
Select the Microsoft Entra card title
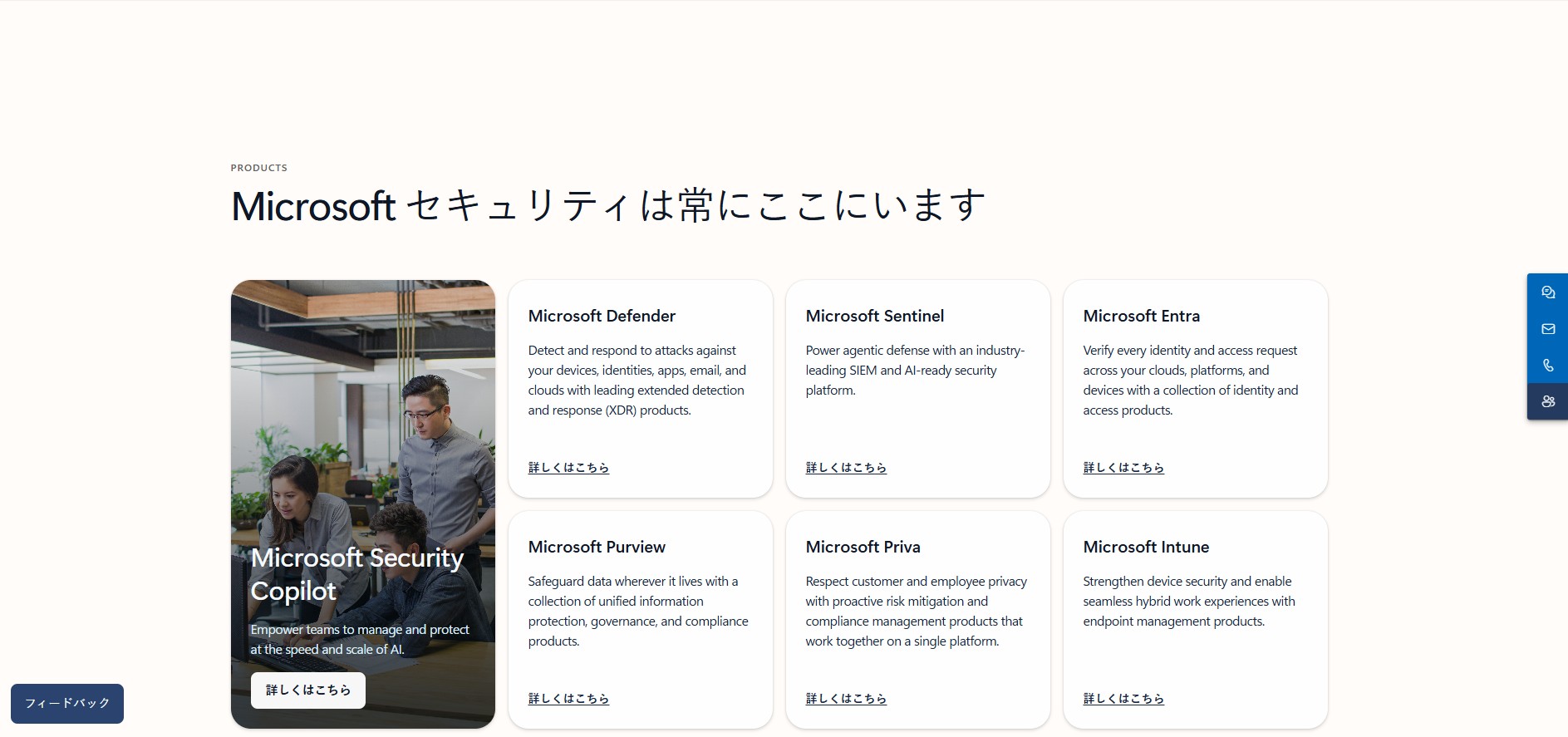tap(1142, 316)
